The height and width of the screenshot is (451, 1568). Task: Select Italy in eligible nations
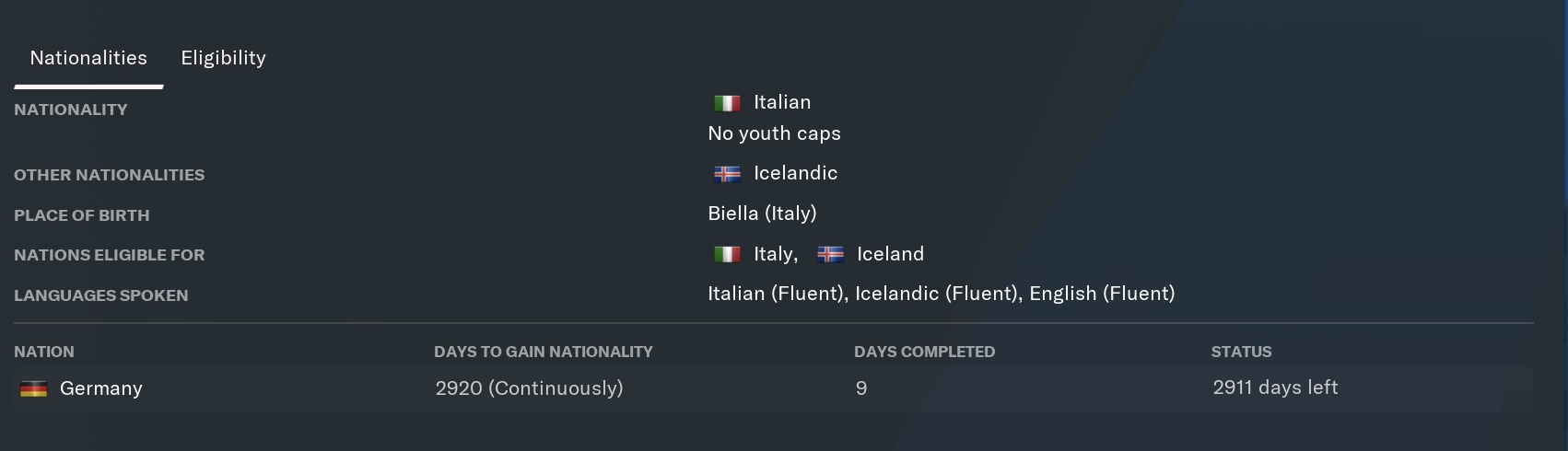775,254
